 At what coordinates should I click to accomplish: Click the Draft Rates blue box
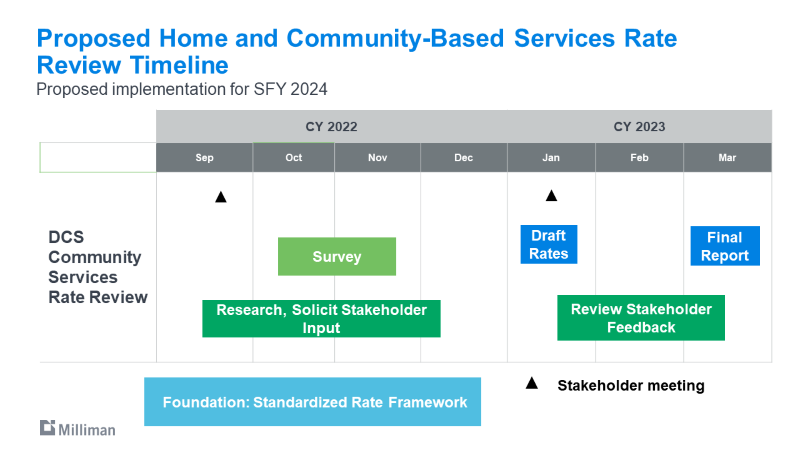click(548, 245)
